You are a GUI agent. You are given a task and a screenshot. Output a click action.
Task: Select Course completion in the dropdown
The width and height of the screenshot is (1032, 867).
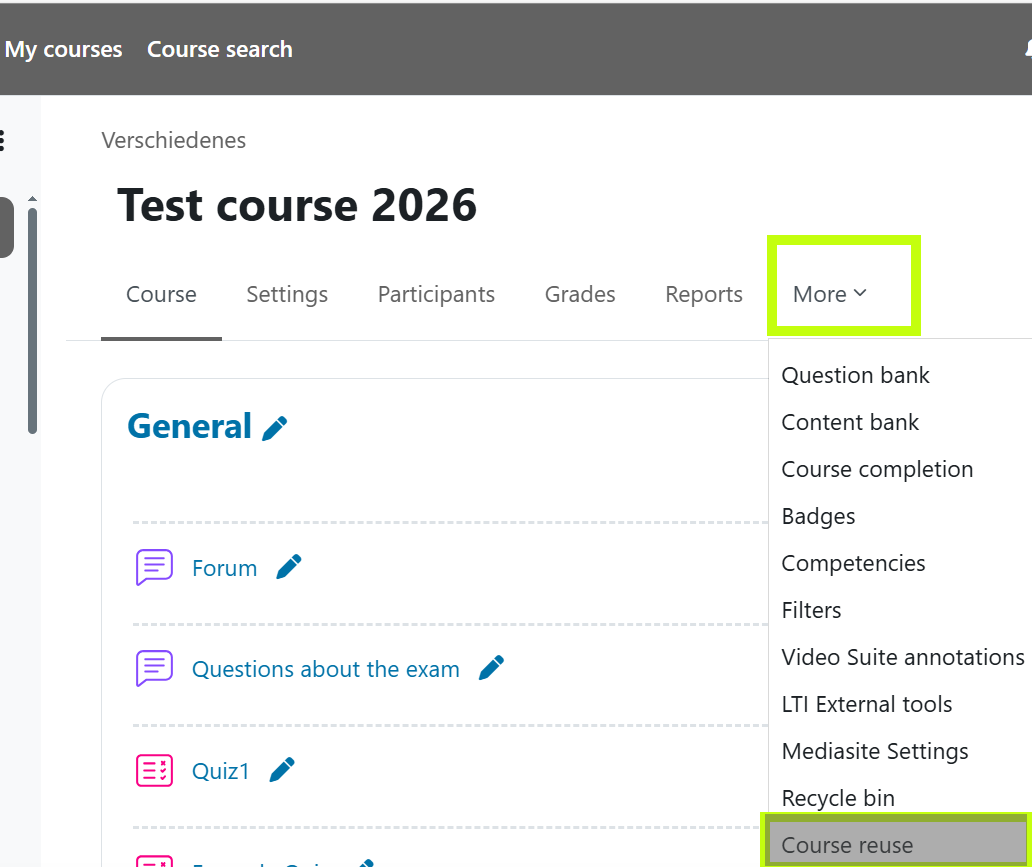click(x=877, y=469)
